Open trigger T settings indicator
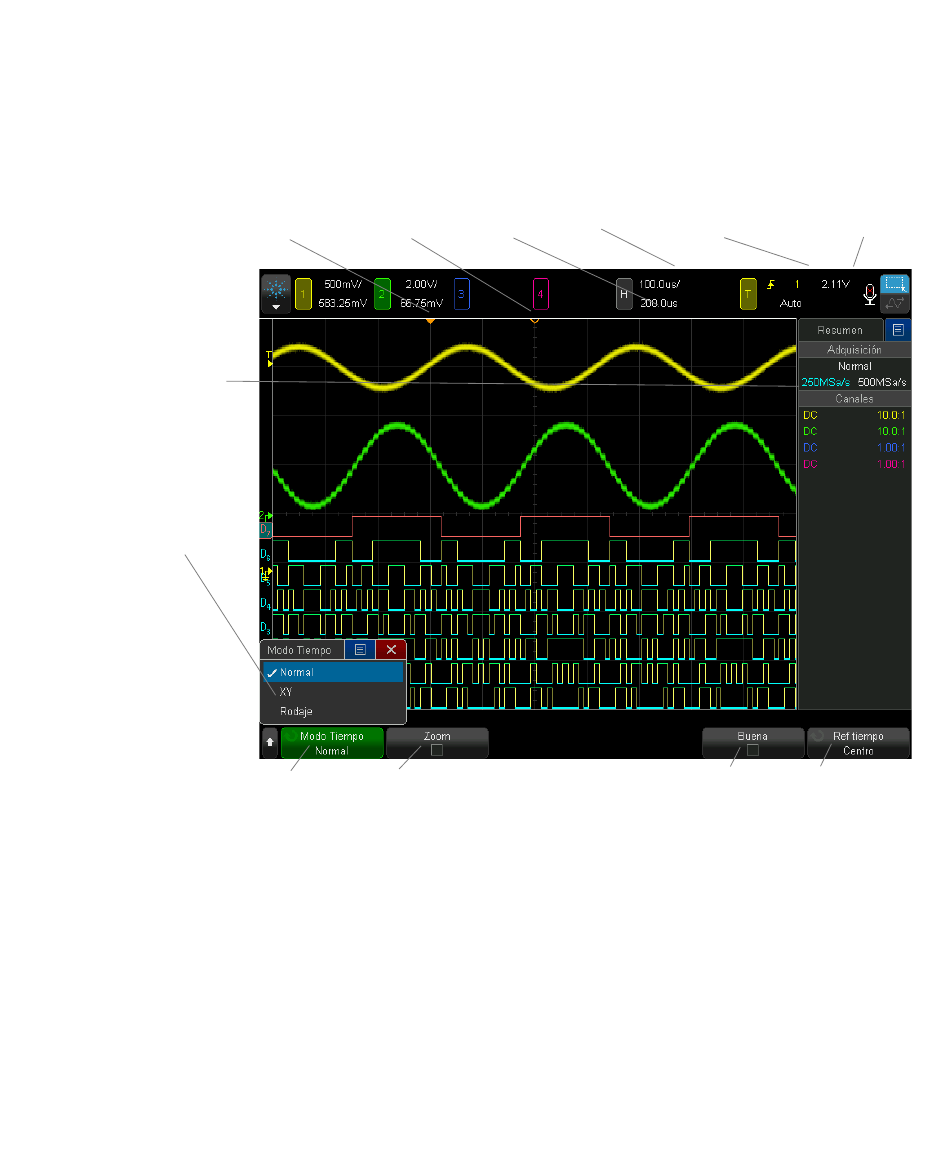The width and height of the screenshot is (950, 1165). 748,294
